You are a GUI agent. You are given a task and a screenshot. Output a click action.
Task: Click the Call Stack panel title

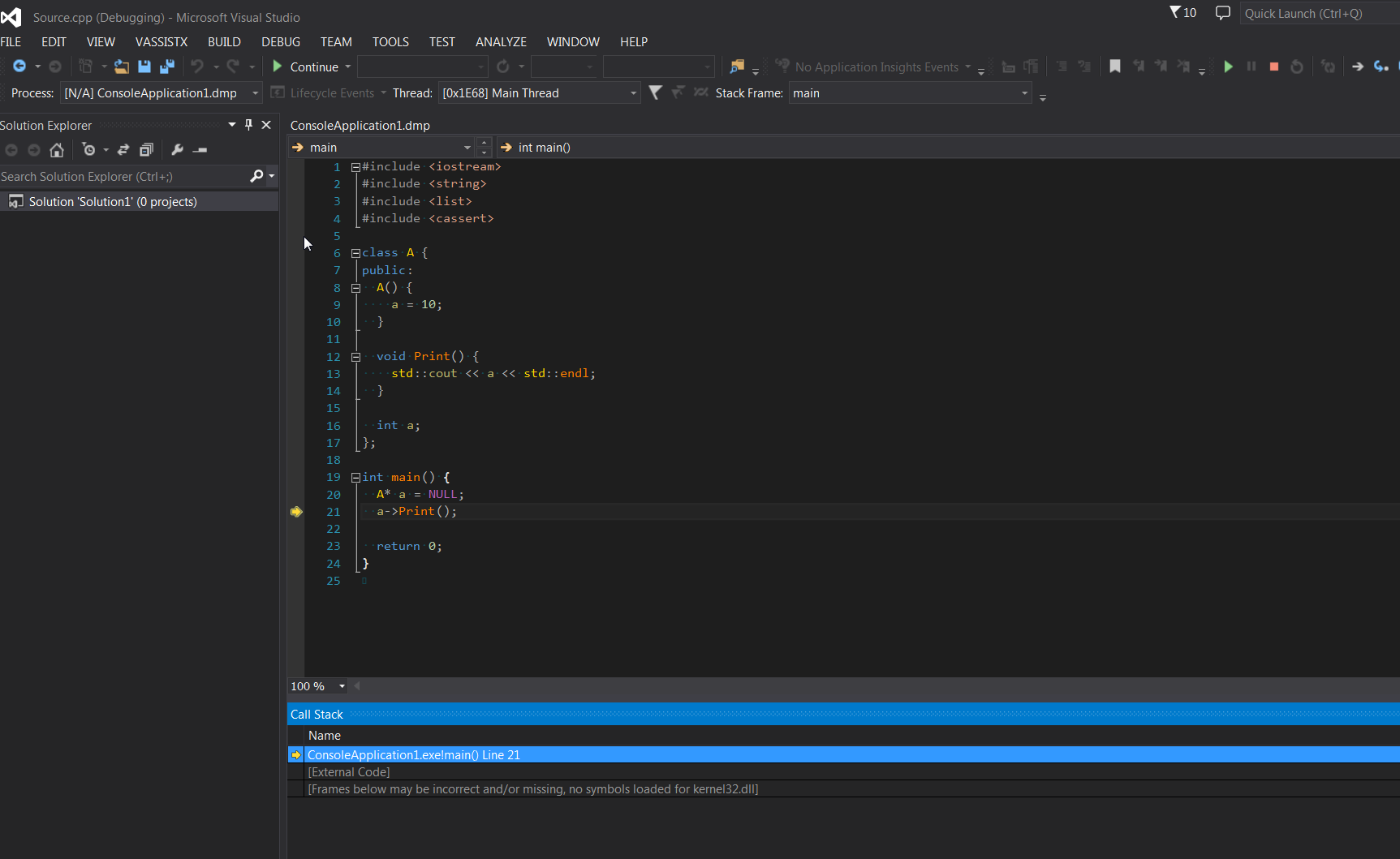coord(317,715)
